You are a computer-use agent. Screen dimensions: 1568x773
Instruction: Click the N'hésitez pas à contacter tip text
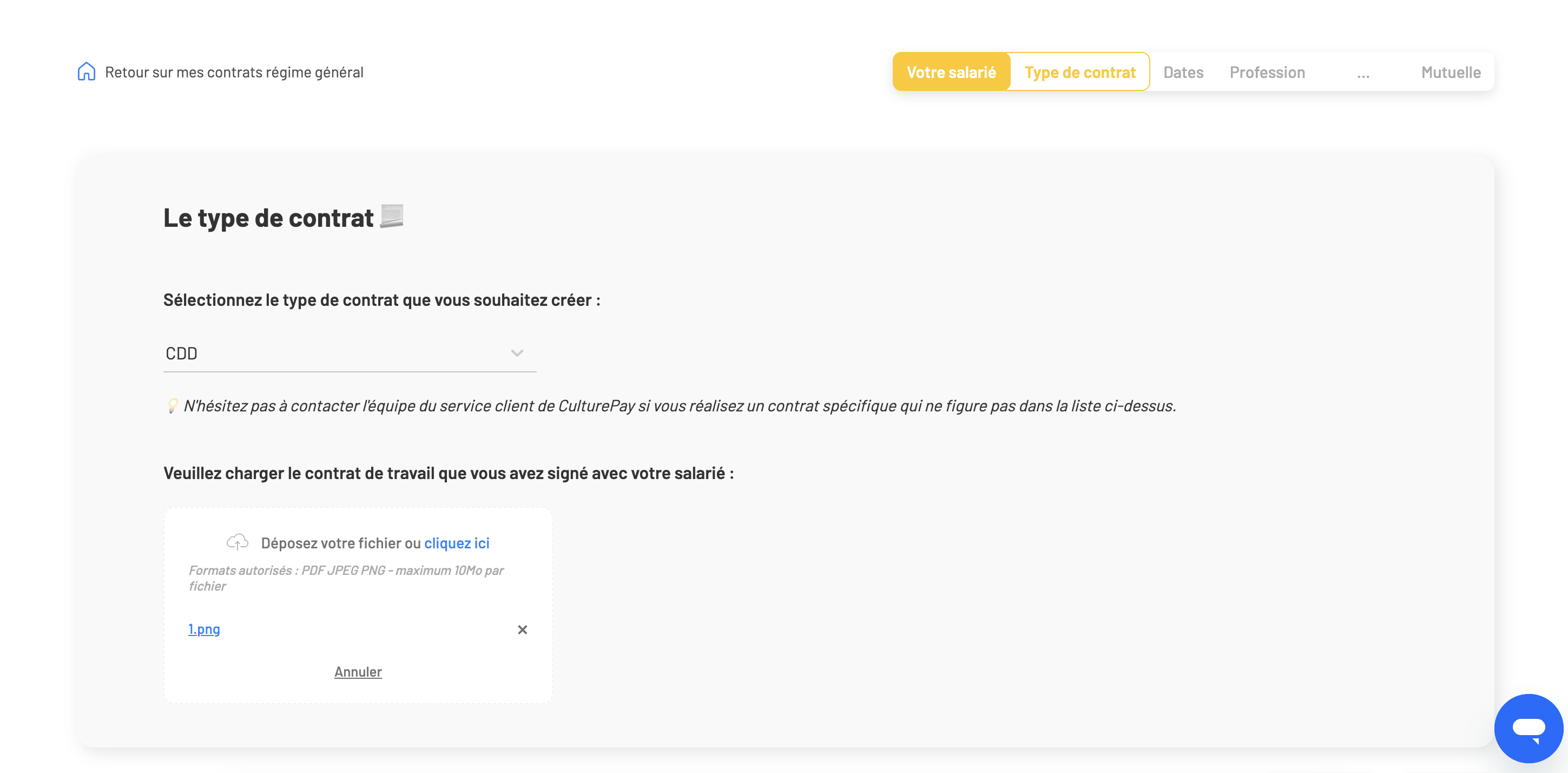point(680,405)
